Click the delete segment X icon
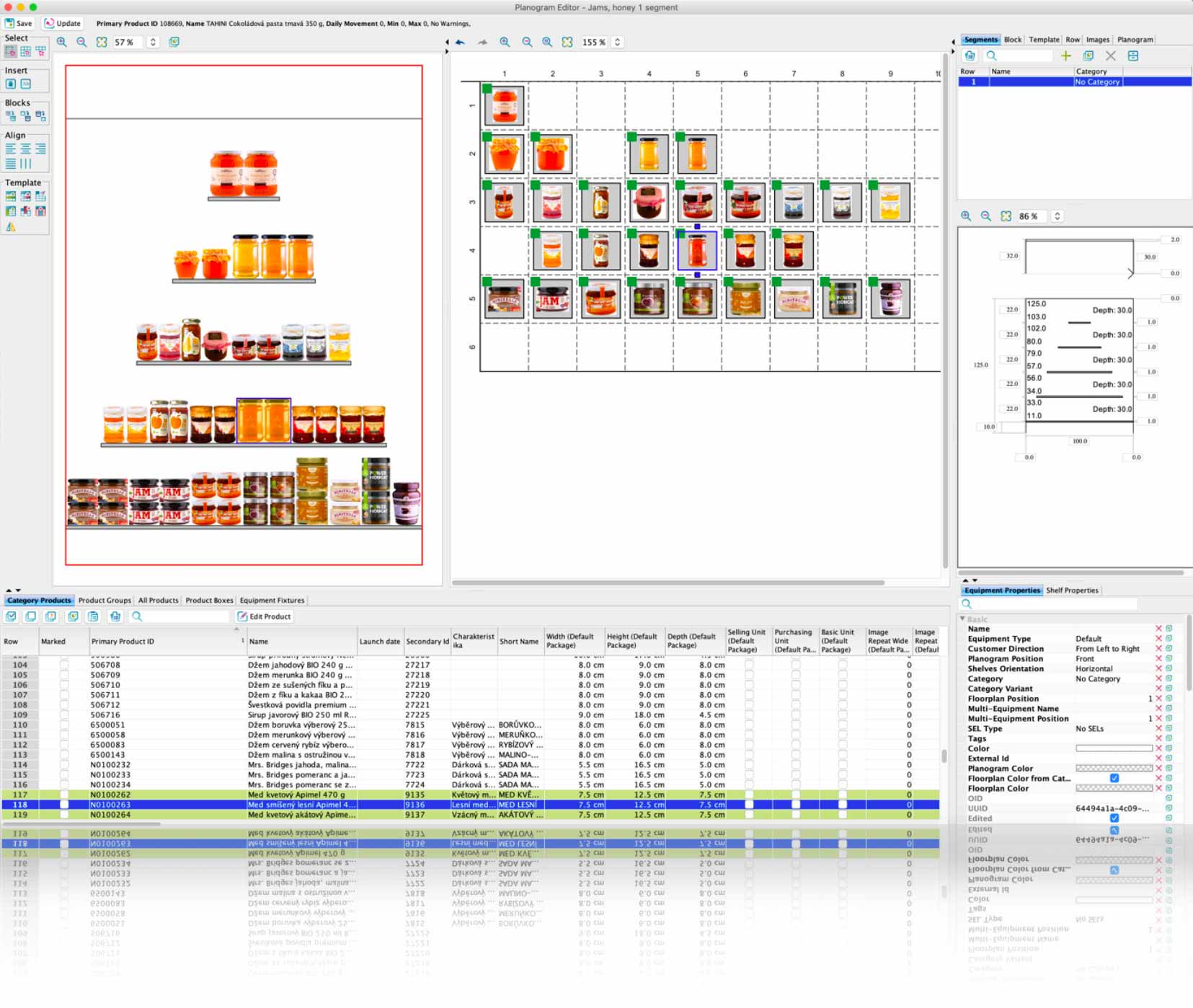Viewport: 1193px width, 1008px height. click(1110, 56)
